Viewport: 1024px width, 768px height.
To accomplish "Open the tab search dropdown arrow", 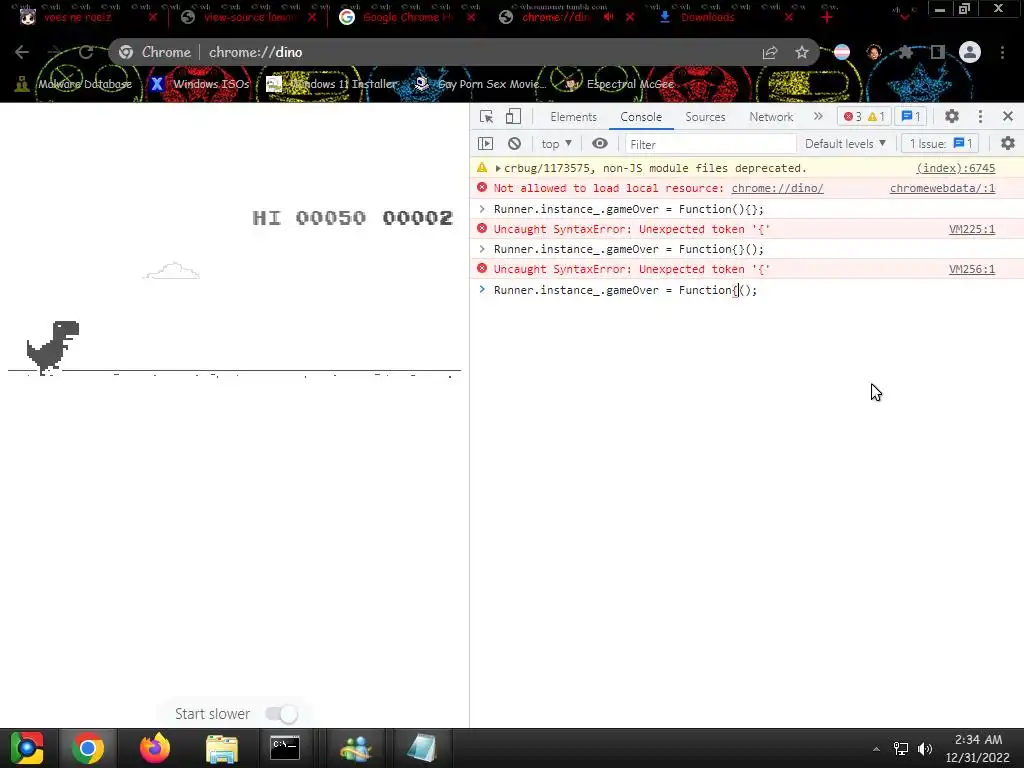I will [x=904, y=16].
